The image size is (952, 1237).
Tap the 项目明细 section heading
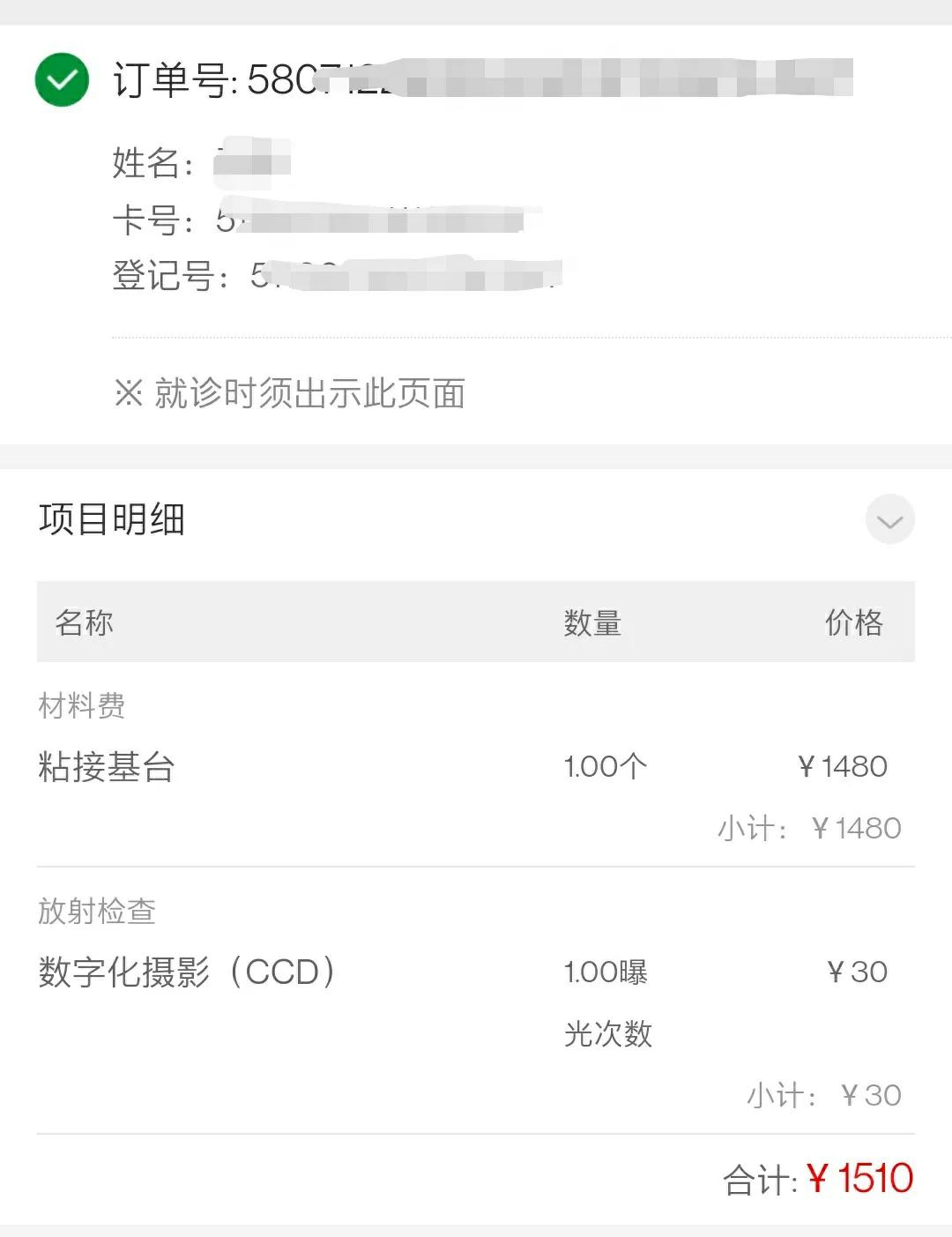click(x=112, y=519)
